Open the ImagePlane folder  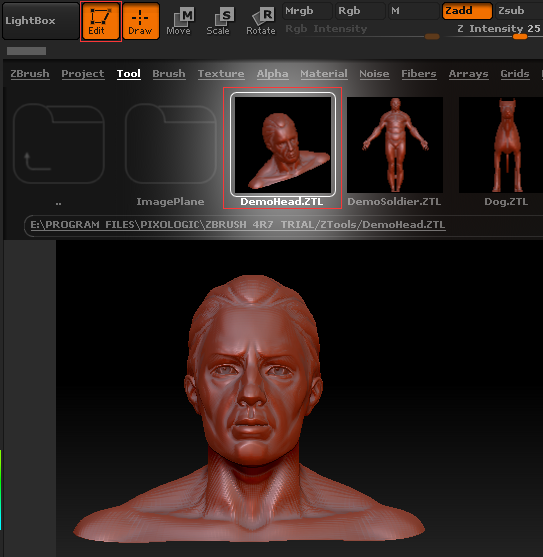170,144
